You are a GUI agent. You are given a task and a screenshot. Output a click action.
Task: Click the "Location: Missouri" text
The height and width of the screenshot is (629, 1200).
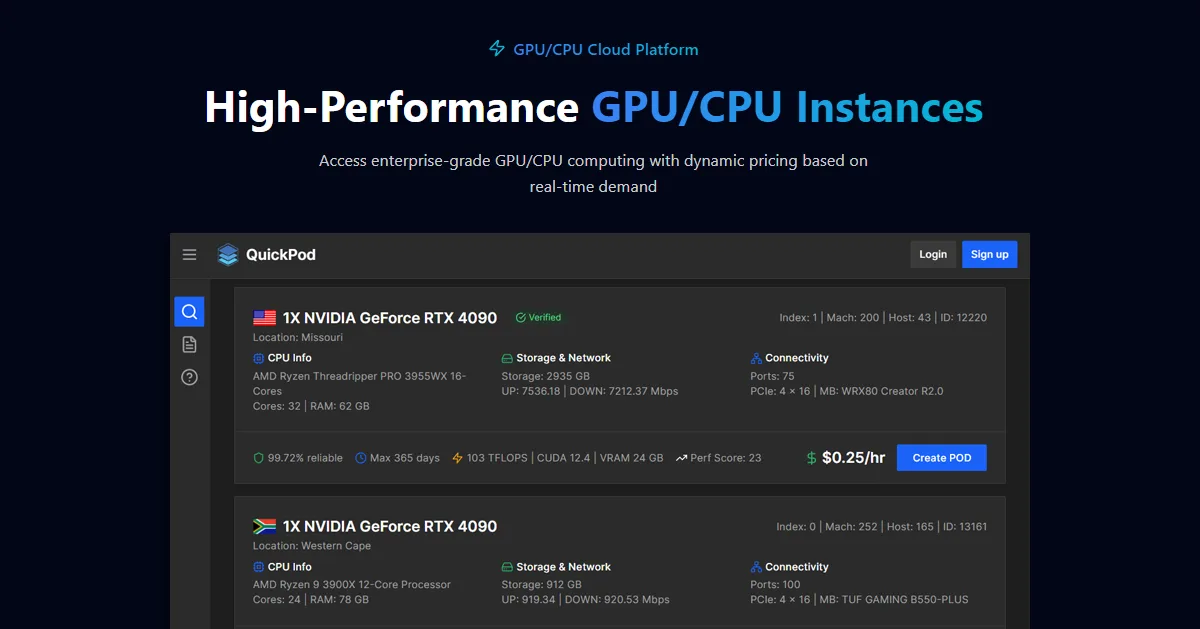[x=298, y=338]
